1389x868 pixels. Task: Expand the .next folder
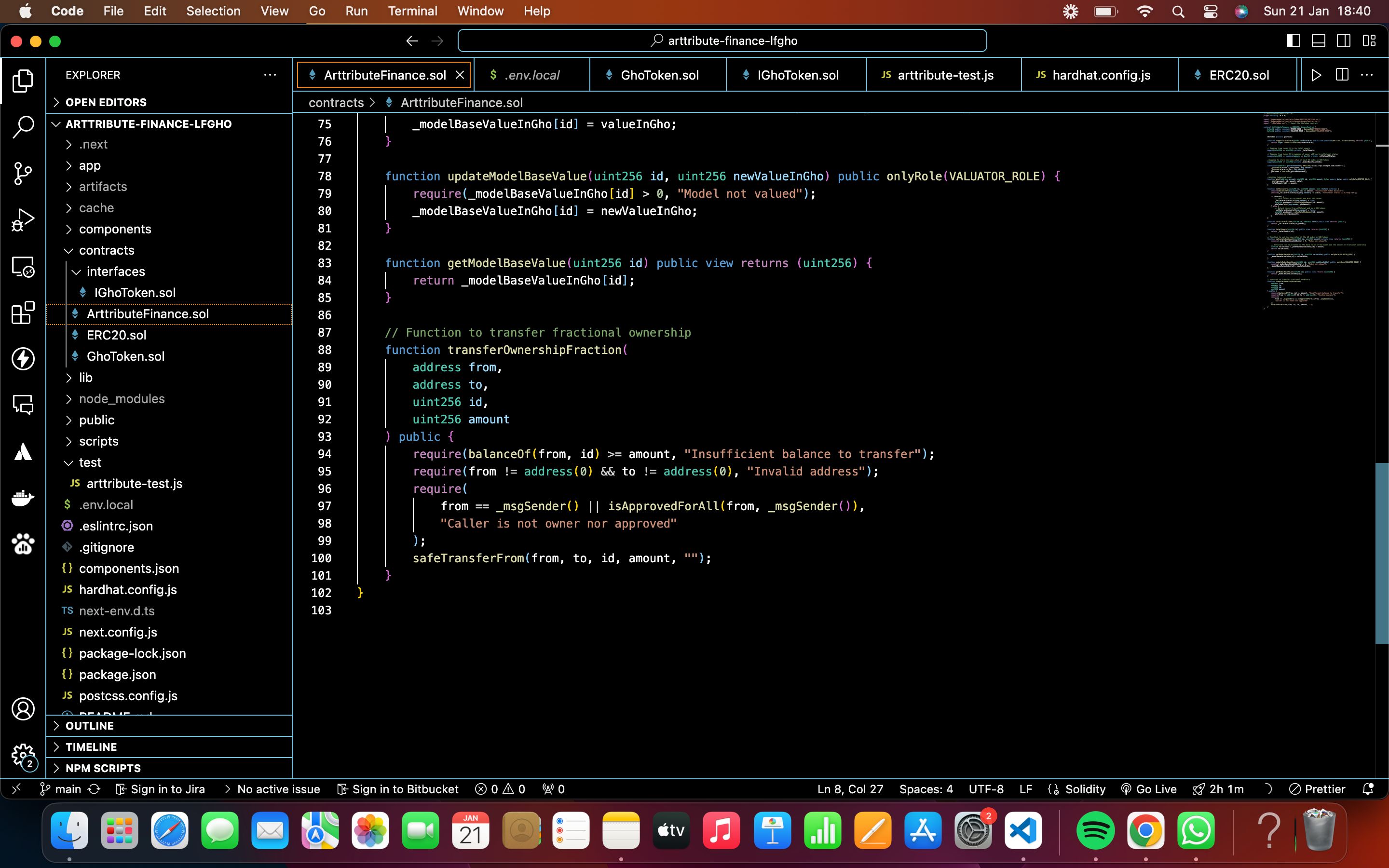169,145
